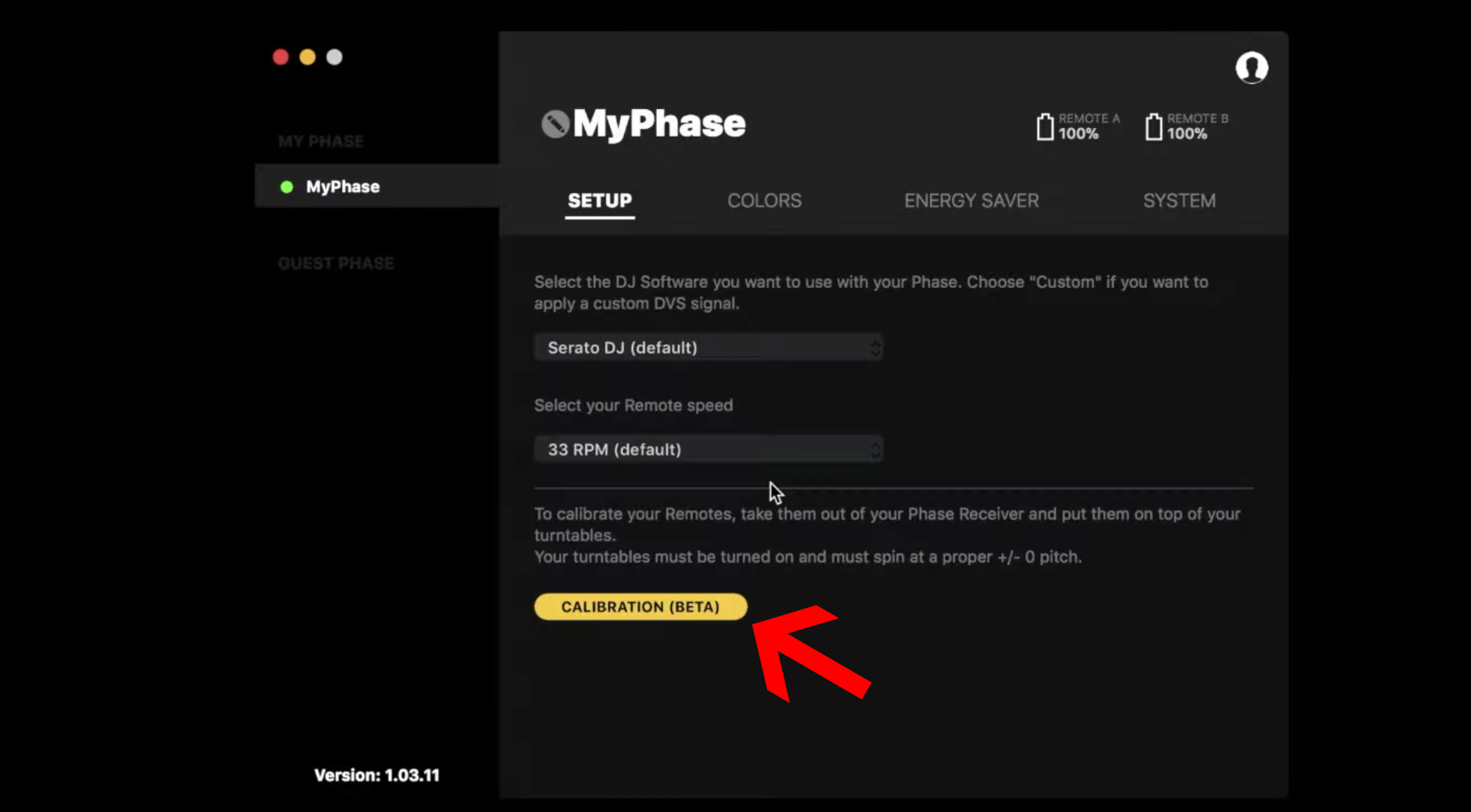Image resolution: width=1471 pixels, height=812 pixels.
Task: Click the red close window button
Action: click(x=281, y=57)
